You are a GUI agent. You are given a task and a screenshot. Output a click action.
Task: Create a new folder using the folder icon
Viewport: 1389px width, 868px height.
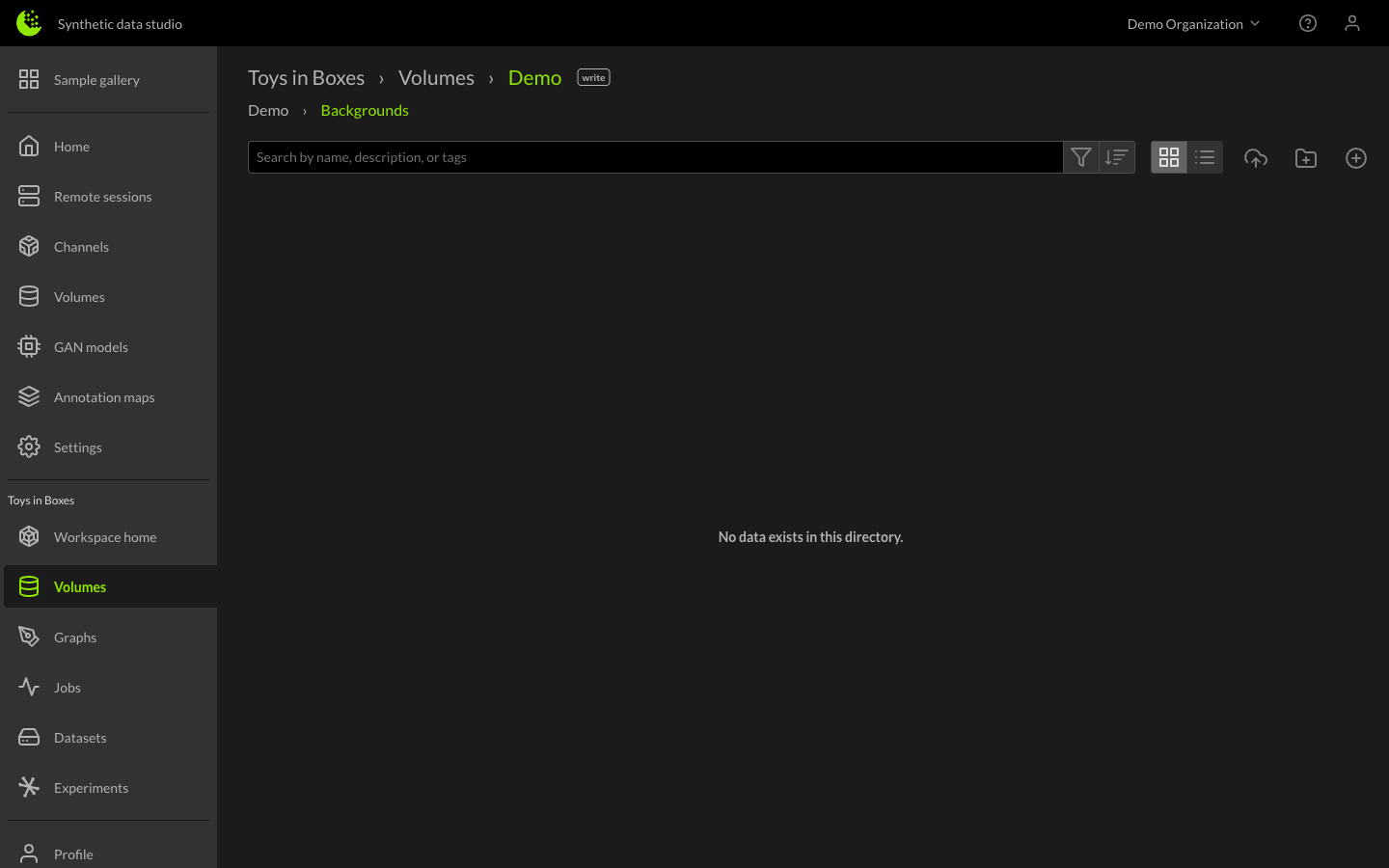click(1305, 157)
